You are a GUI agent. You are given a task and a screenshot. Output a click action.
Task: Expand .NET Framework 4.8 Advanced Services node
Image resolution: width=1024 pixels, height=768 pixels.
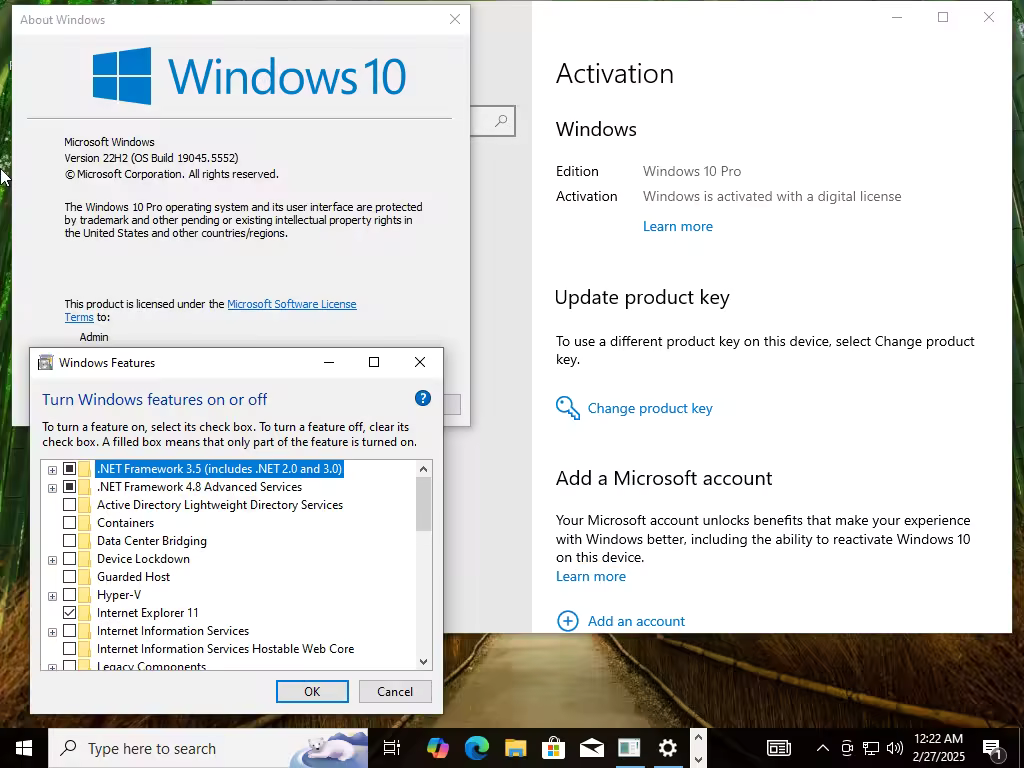(x=52, y=488)
